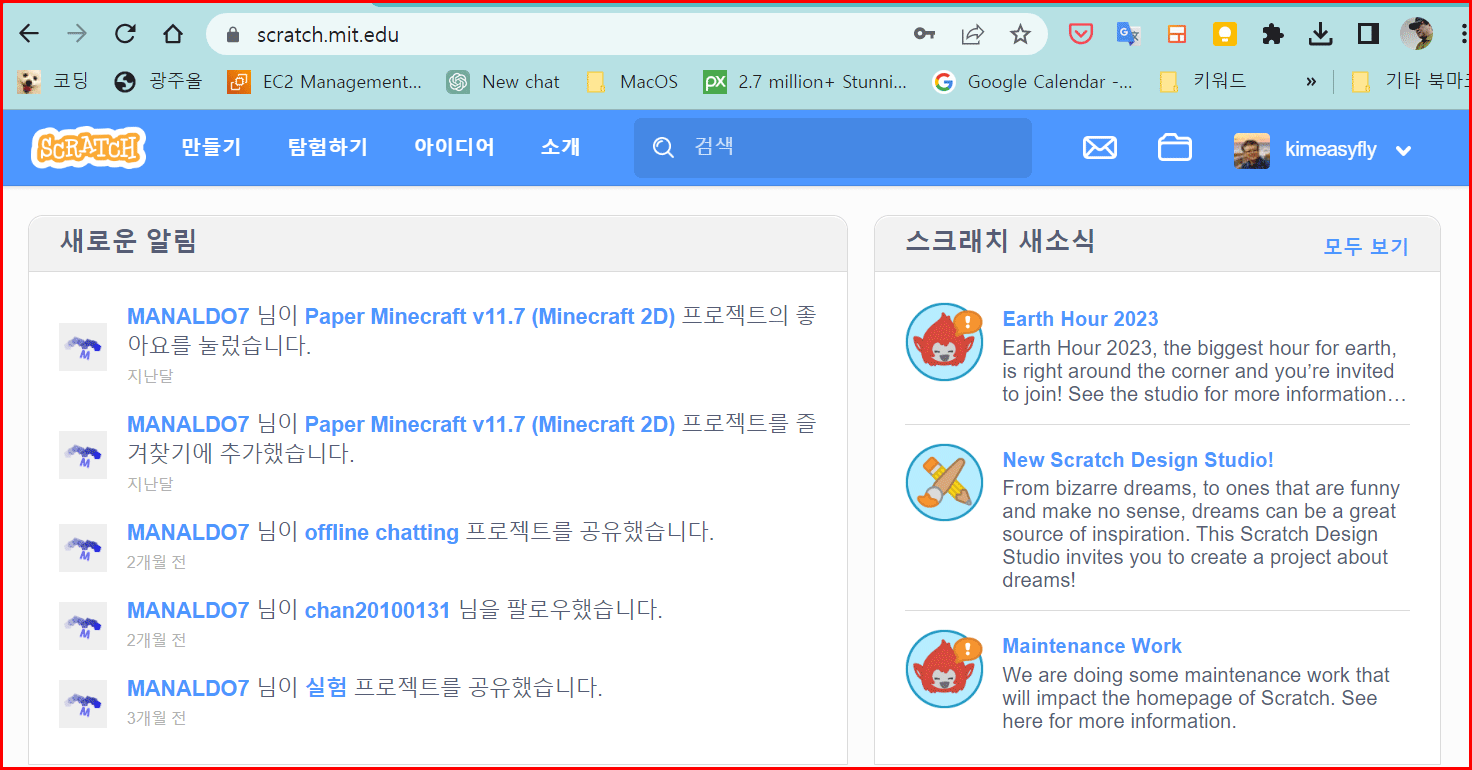Screen dimensions: 1472x770
Task: Click the Maintenance Work news icon
Action: pyautogui.click(x=945, y=669)
